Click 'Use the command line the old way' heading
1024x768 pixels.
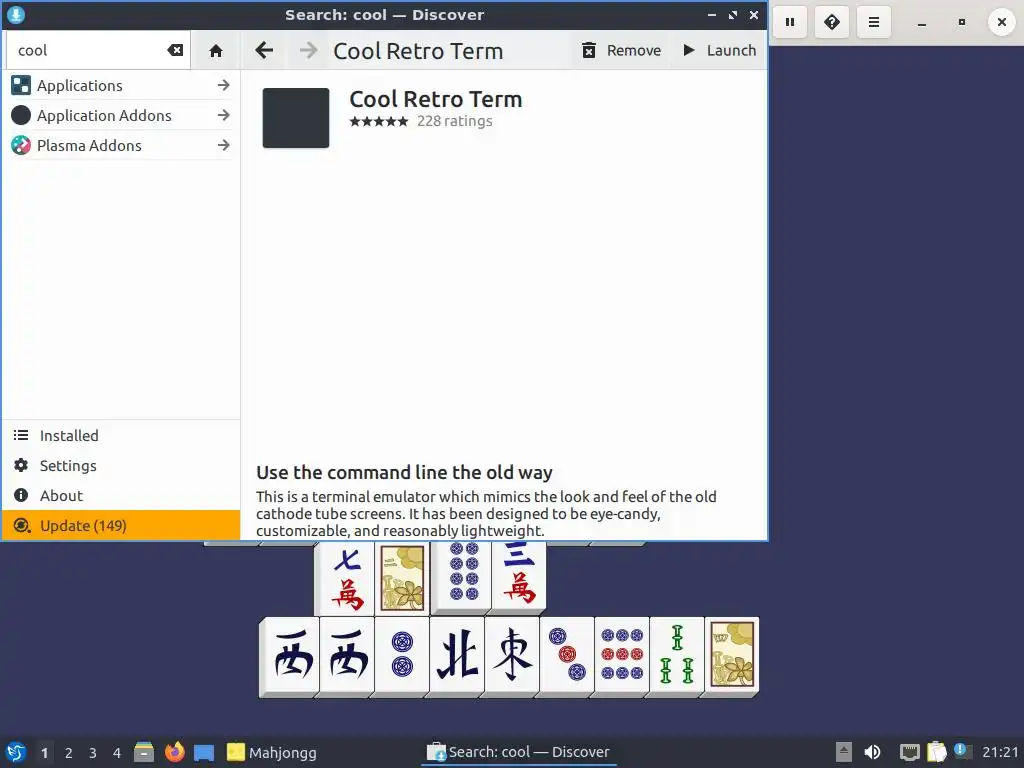(x=404, y=472)
